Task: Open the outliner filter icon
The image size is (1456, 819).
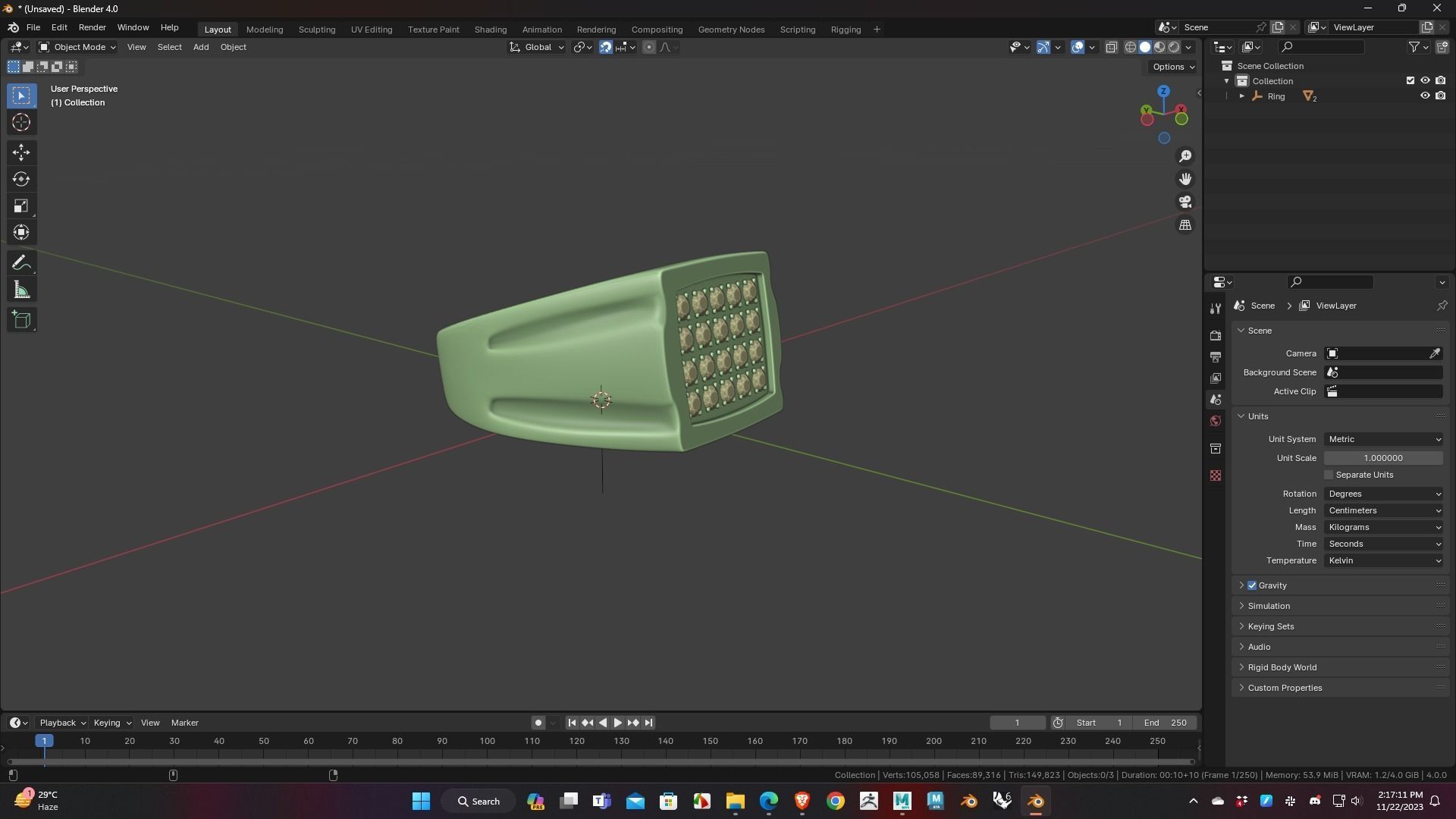Action: click(x=1418, y=47)
